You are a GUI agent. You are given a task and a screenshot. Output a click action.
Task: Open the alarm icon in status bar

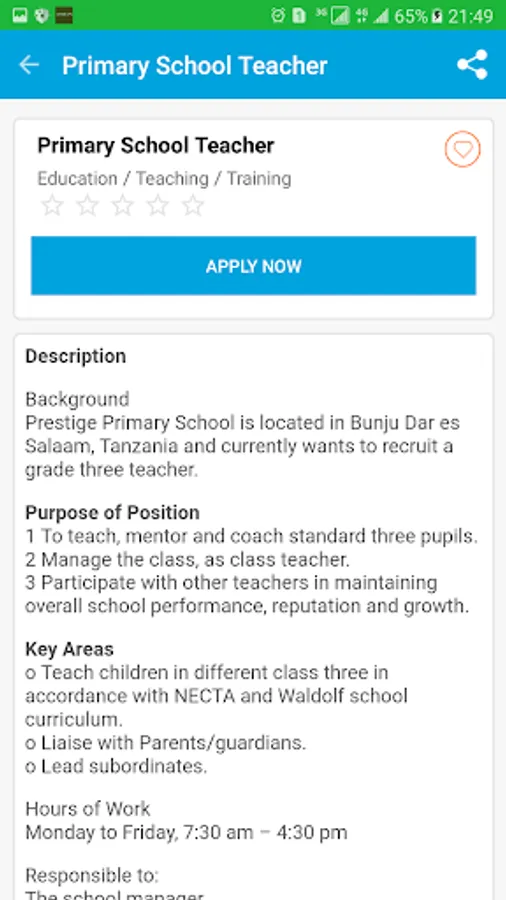278,15
